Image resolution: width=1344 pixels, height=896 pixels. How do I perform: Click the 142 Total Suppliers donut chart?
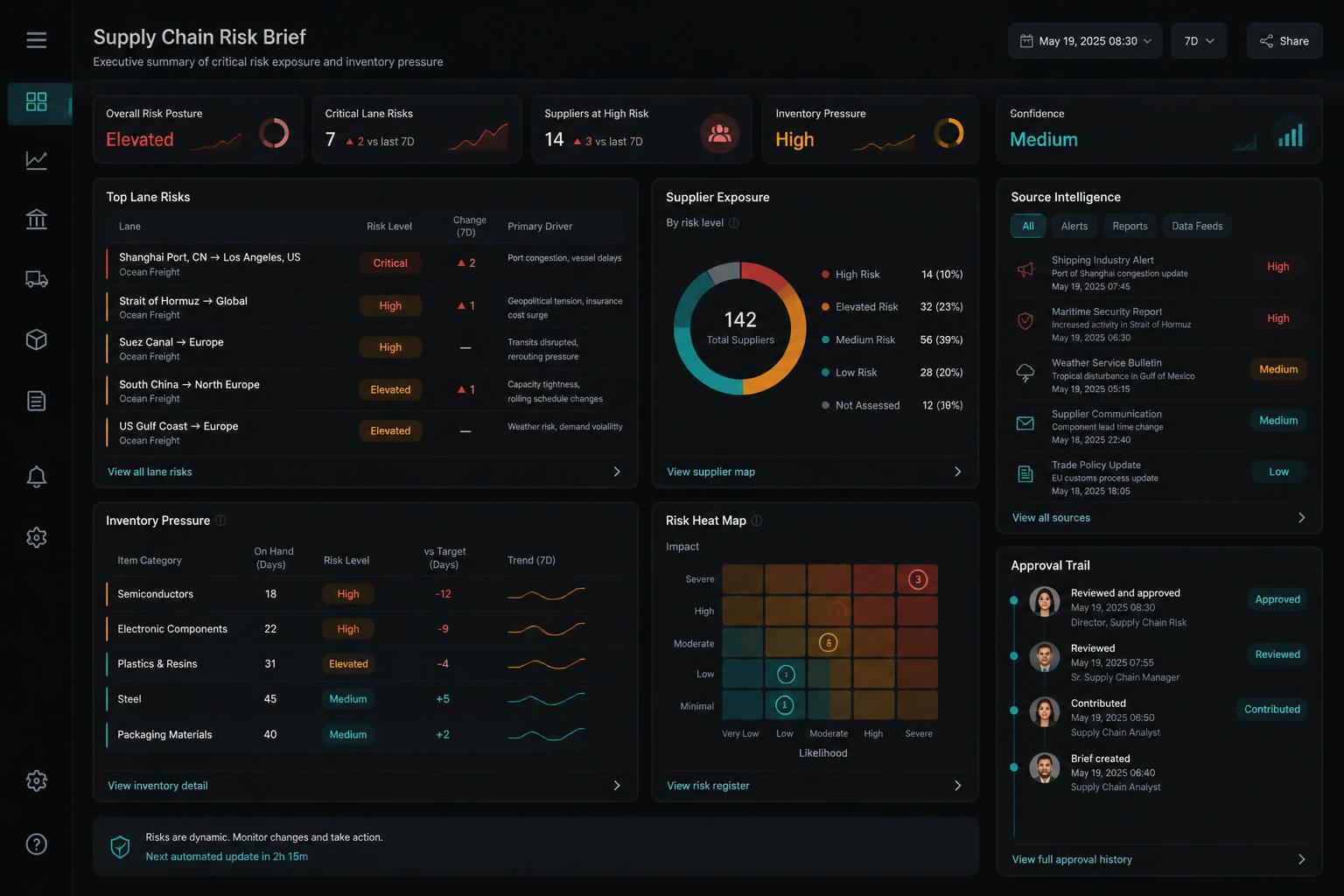click(x=740, y=327)
